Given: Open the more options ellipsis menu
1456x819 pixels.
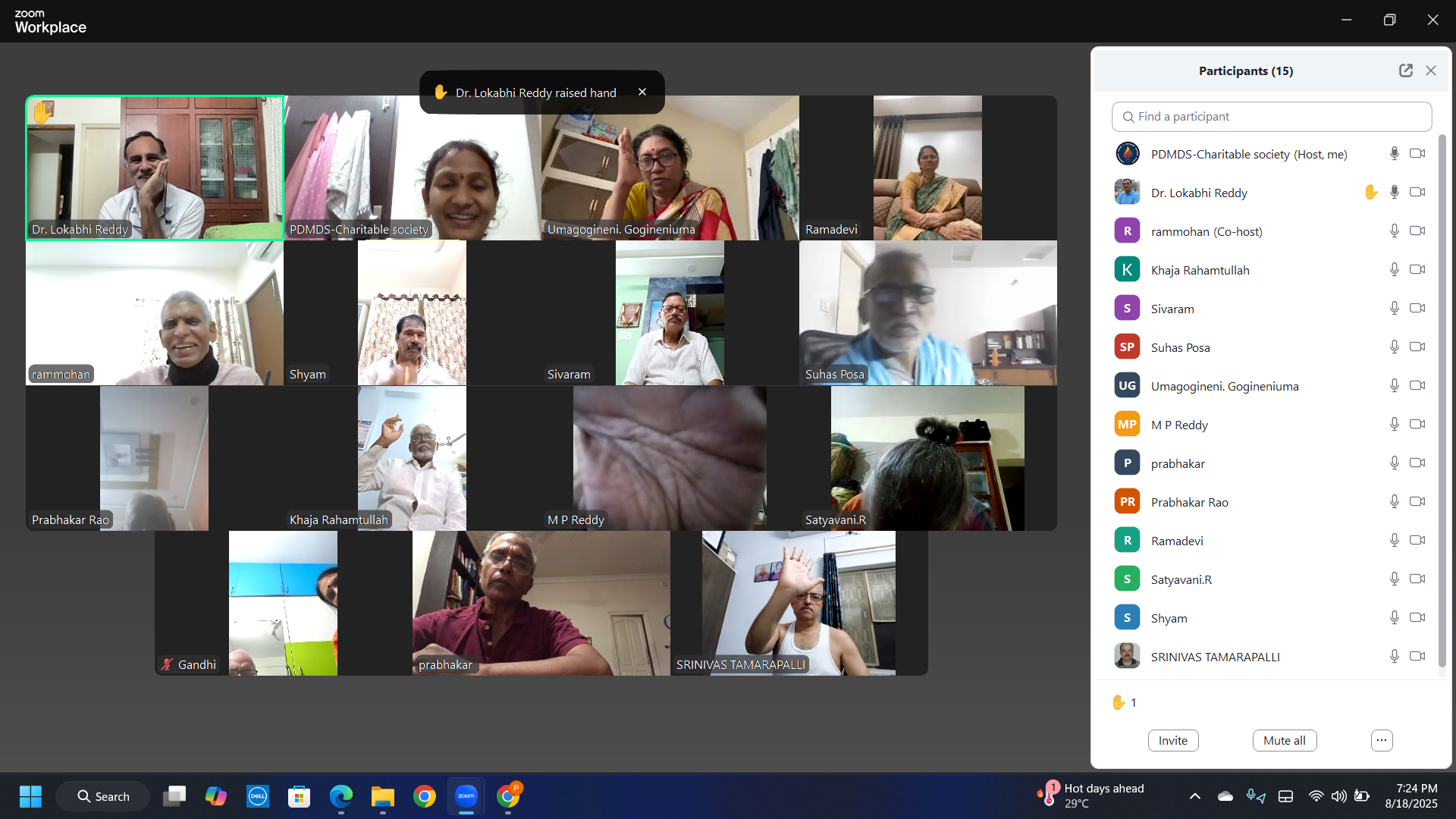Looking at the screenshot, I should [1382, 741].
